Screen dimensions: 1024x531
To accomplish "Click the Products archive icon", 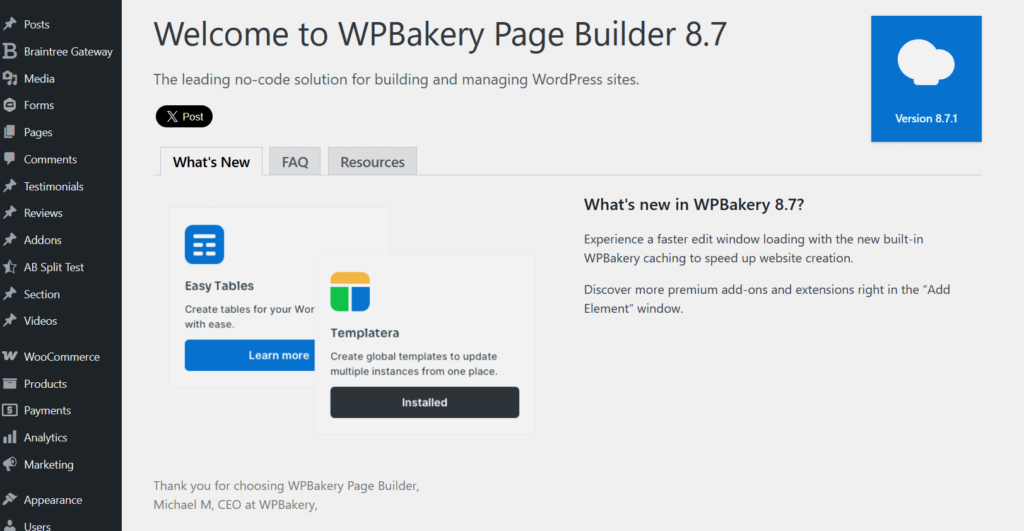I will [x=10, y=383].
